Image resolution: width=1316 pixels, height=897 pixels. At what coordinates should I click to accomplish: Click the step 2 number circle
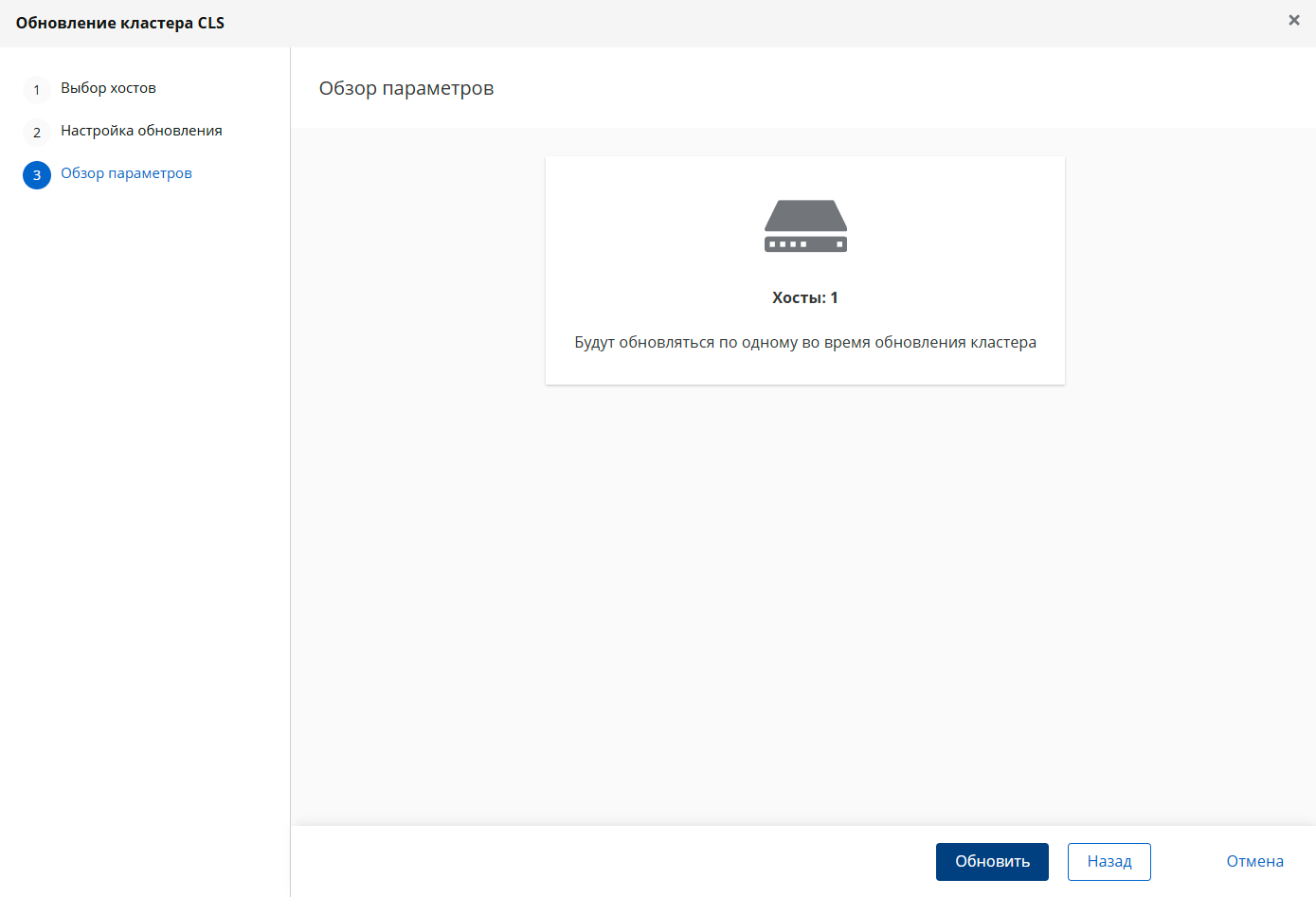[37, 133]
